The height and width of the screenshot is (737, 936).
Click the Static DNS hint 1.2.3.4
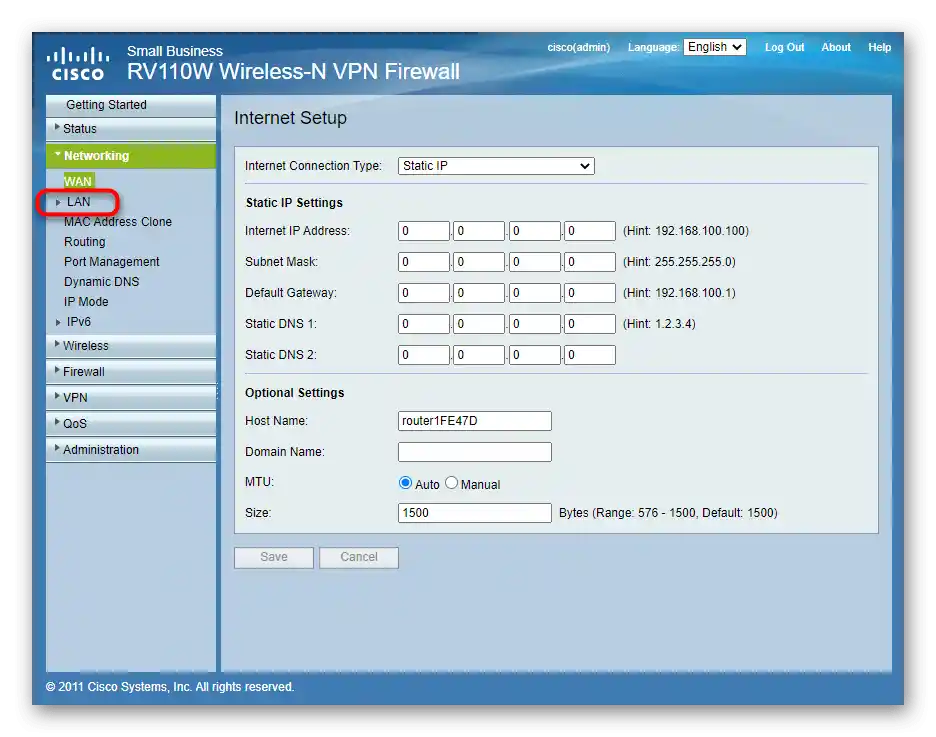[659, 324]
